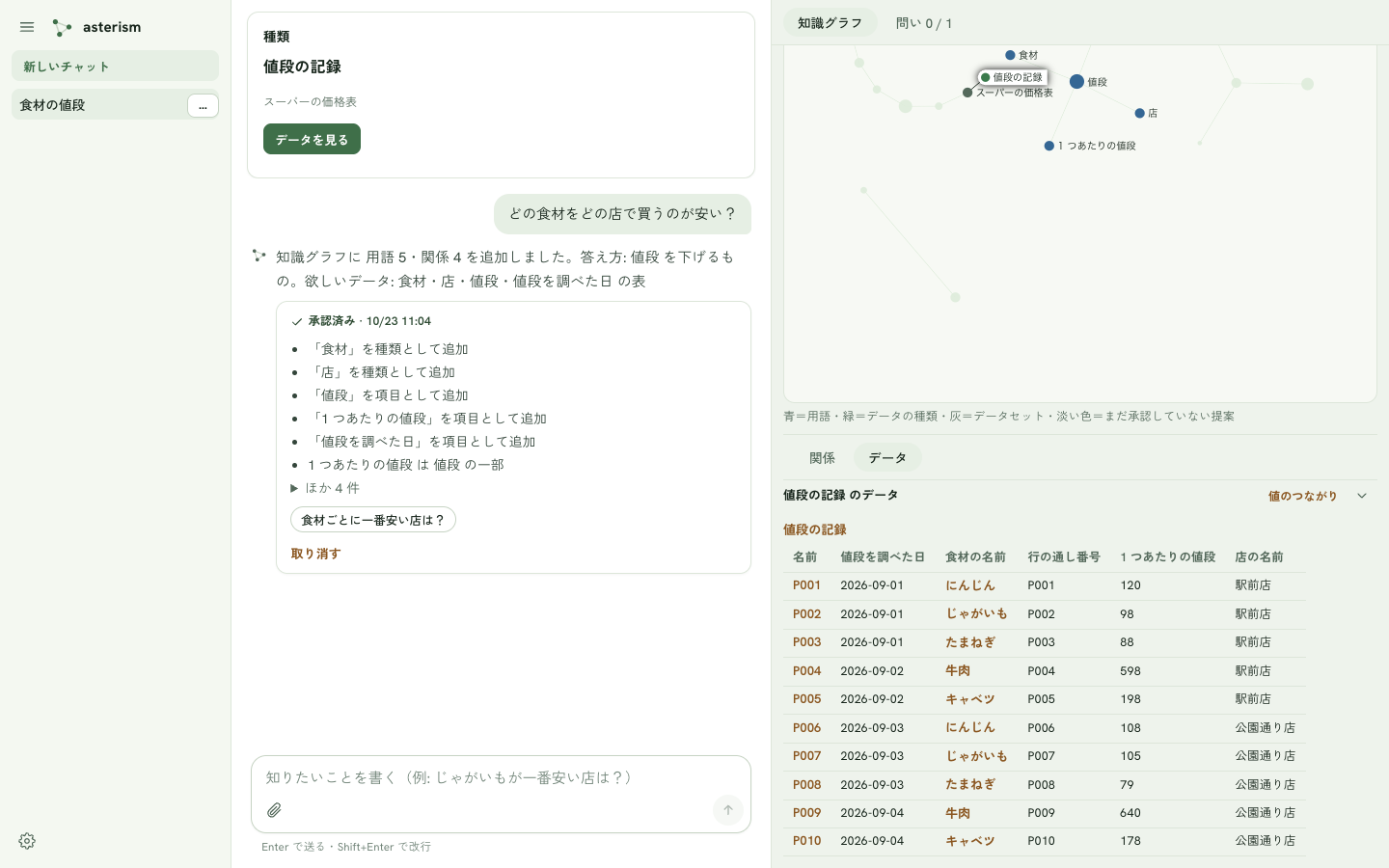
Task: Click たまねぎ in row P008
Action: coord(969,784)
